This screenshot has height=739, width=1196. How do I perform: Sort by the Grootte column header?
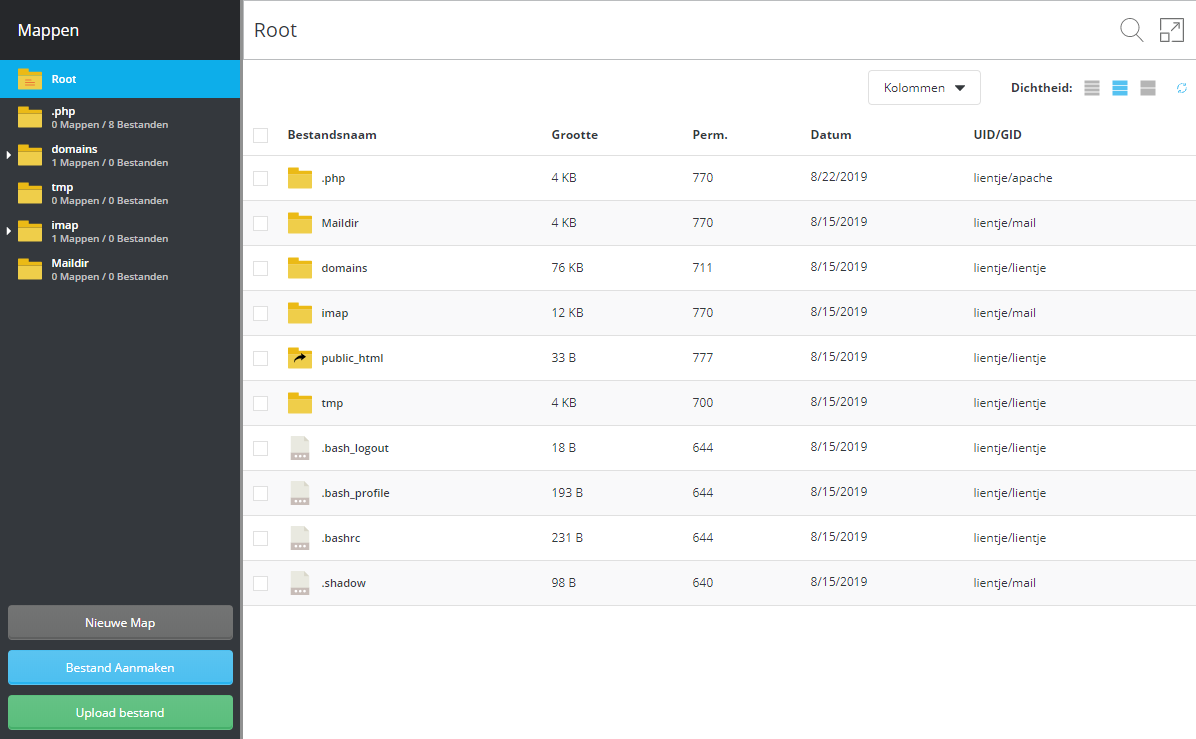(574, 135)
